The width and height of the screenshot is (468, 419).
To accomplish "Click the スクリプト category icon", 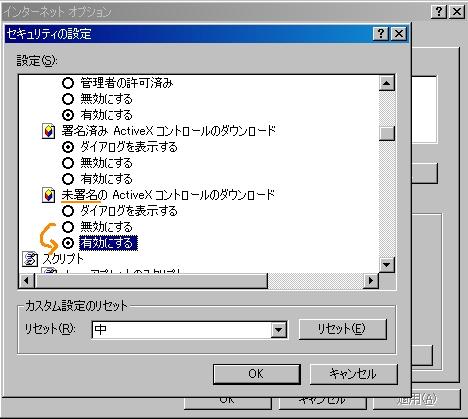I will (x=30, y=259).
